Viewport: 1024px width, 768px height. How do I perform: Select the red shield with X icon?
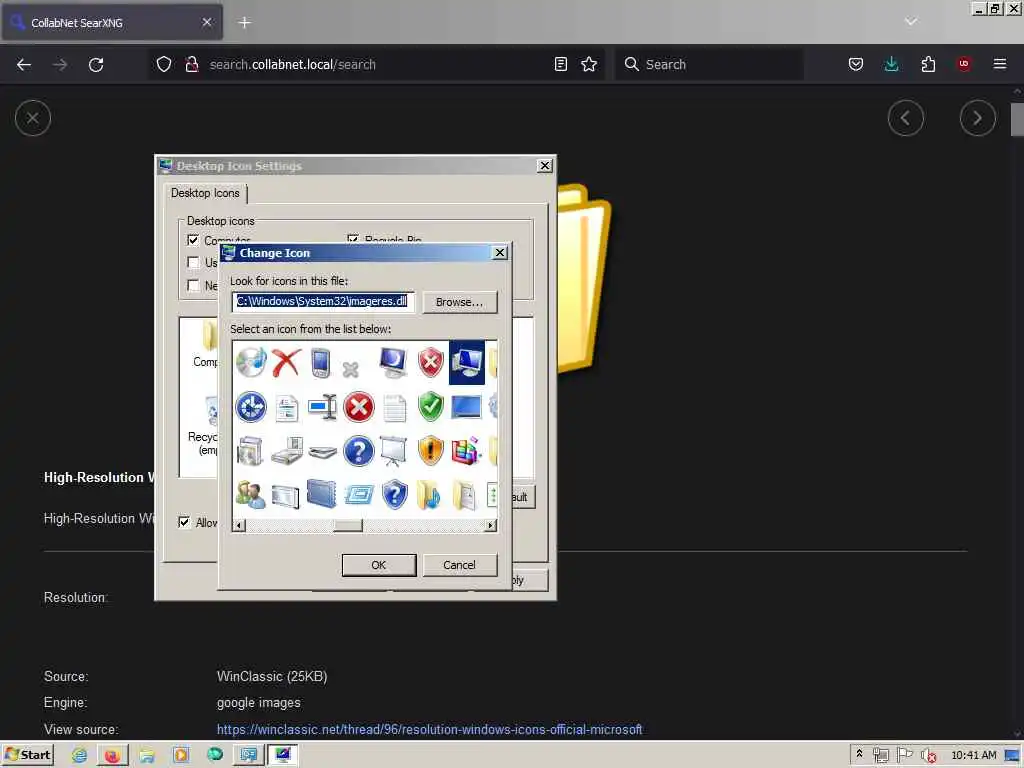click(431, 362)
